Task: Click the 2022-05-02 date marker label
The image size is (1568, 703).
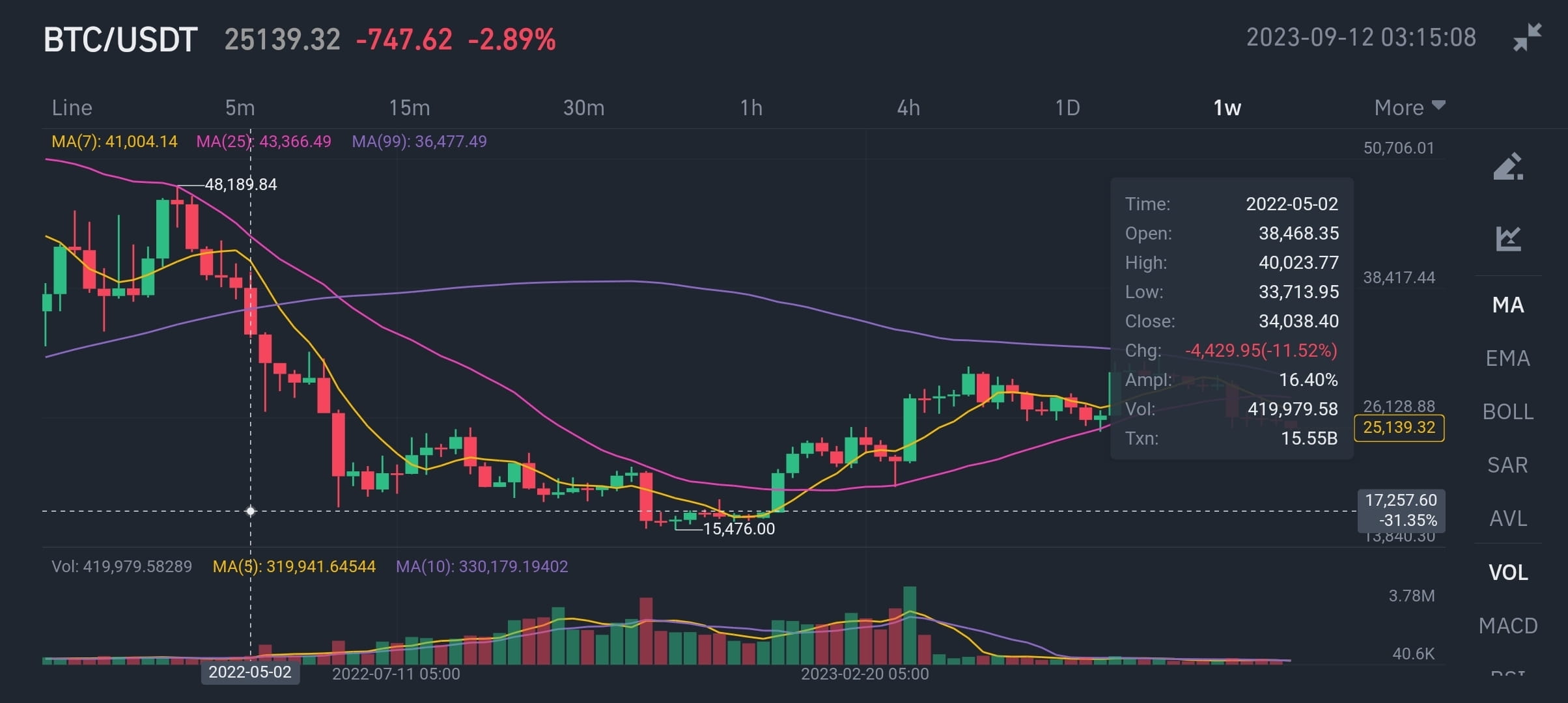Action: [x=251, y=673]
